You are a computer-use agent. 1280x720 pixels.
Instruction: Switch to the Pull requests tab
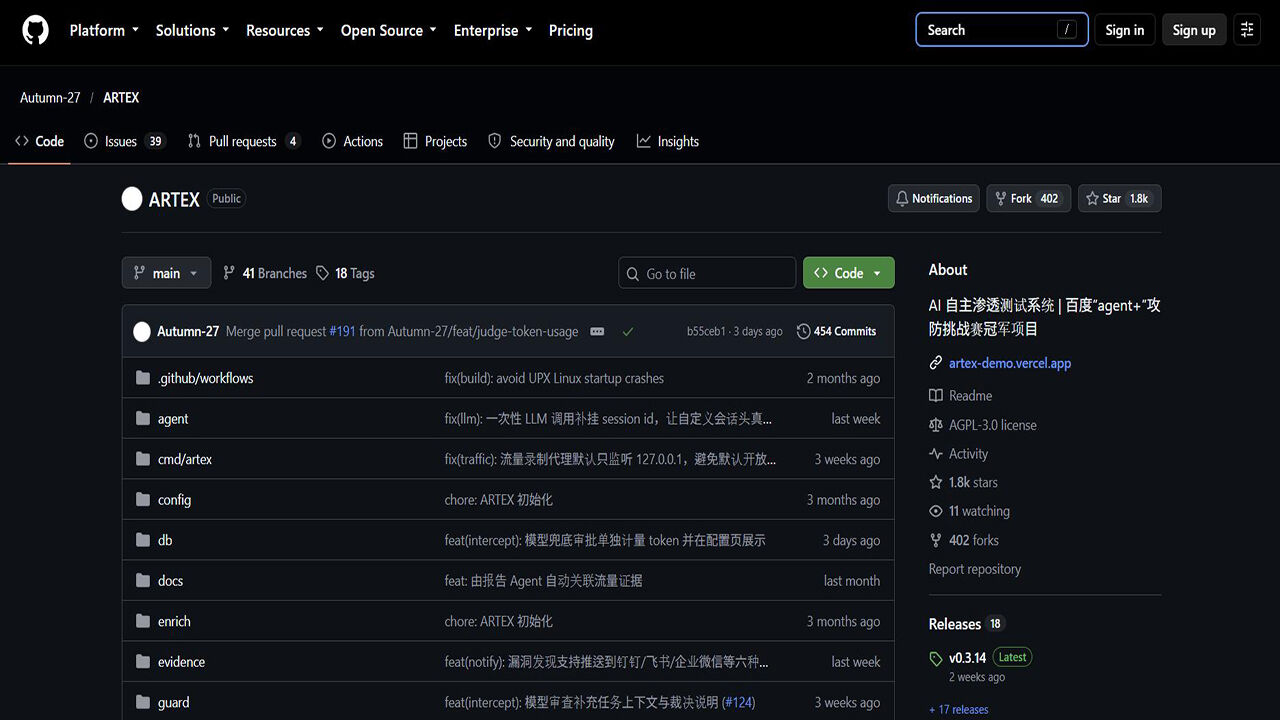click(x=244, y=141)
